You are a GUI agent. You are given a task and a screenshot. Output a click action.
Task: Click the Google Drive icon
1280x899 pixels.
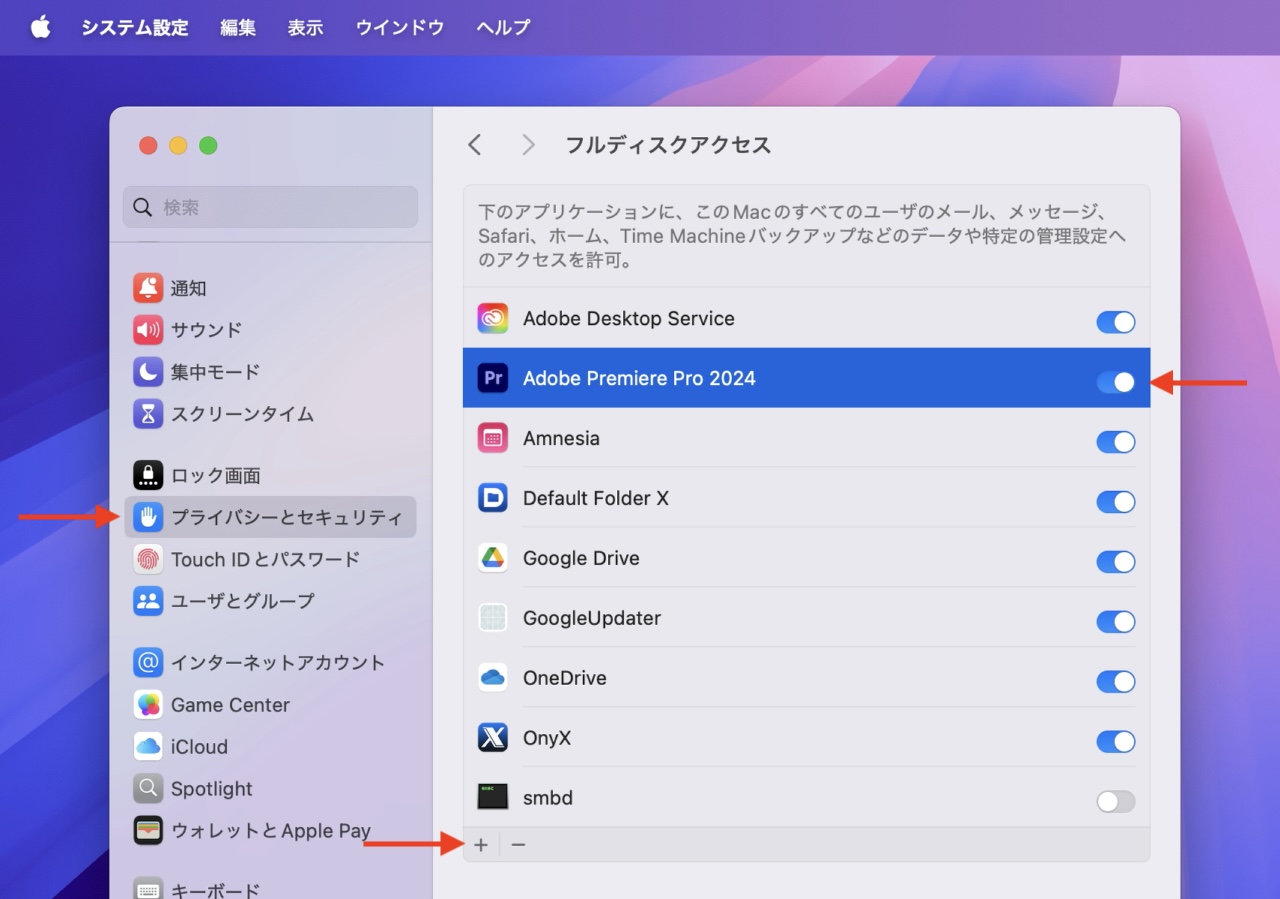493,558
